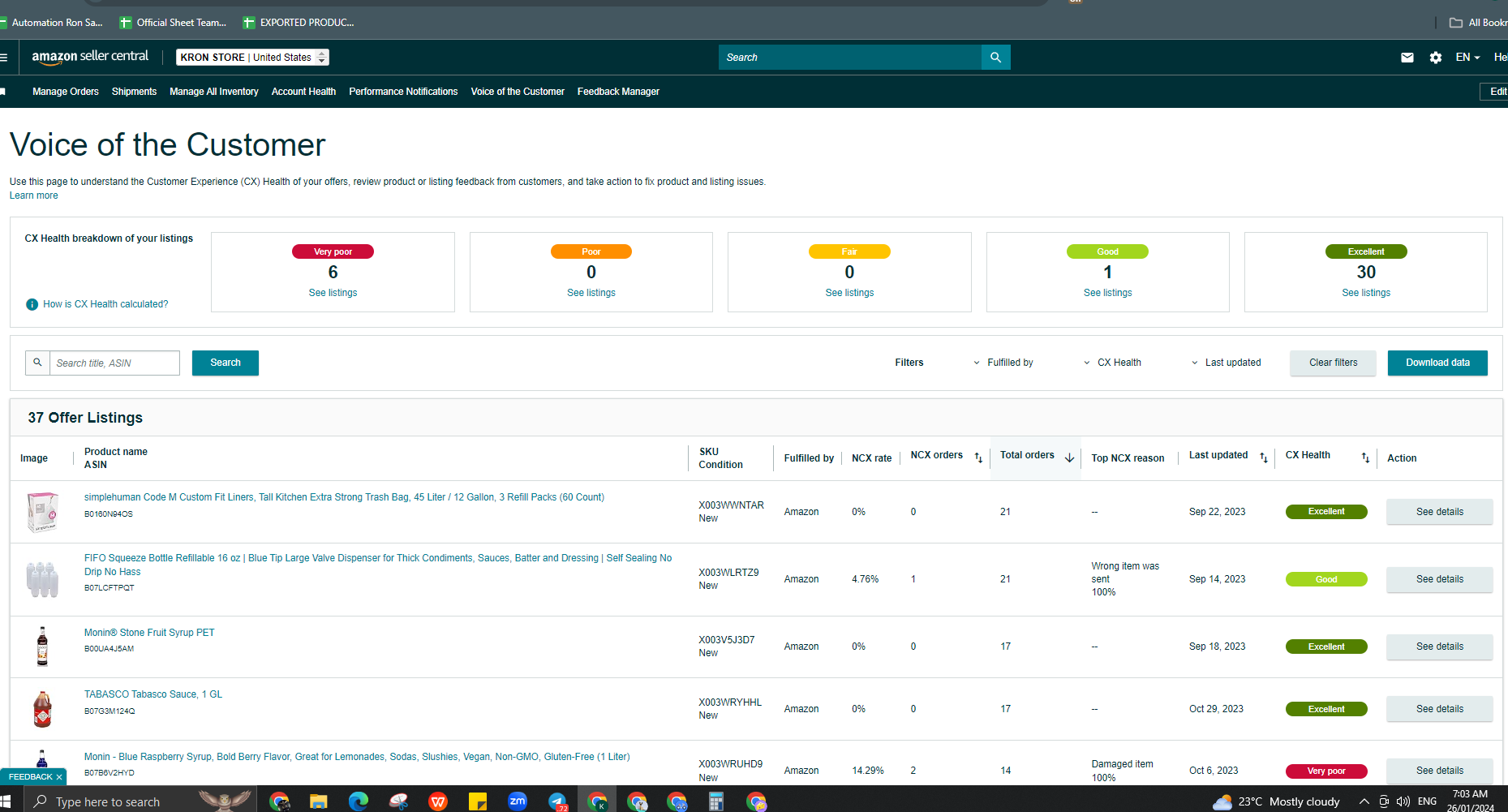Open Manage All Inventory

[x=214, y=92]
